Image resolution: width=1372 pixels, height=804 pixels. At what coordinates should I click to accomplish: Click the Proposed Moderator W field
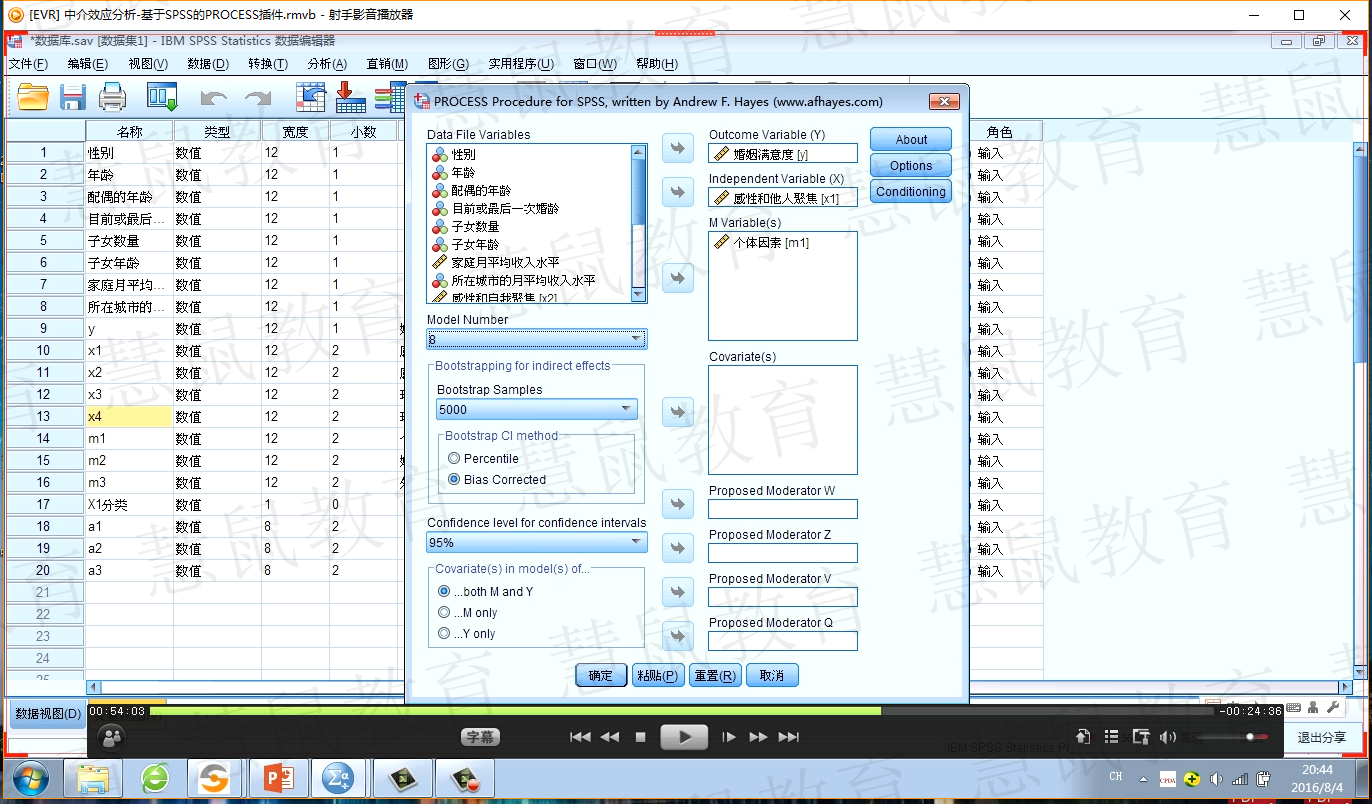[x=783, y=509]
